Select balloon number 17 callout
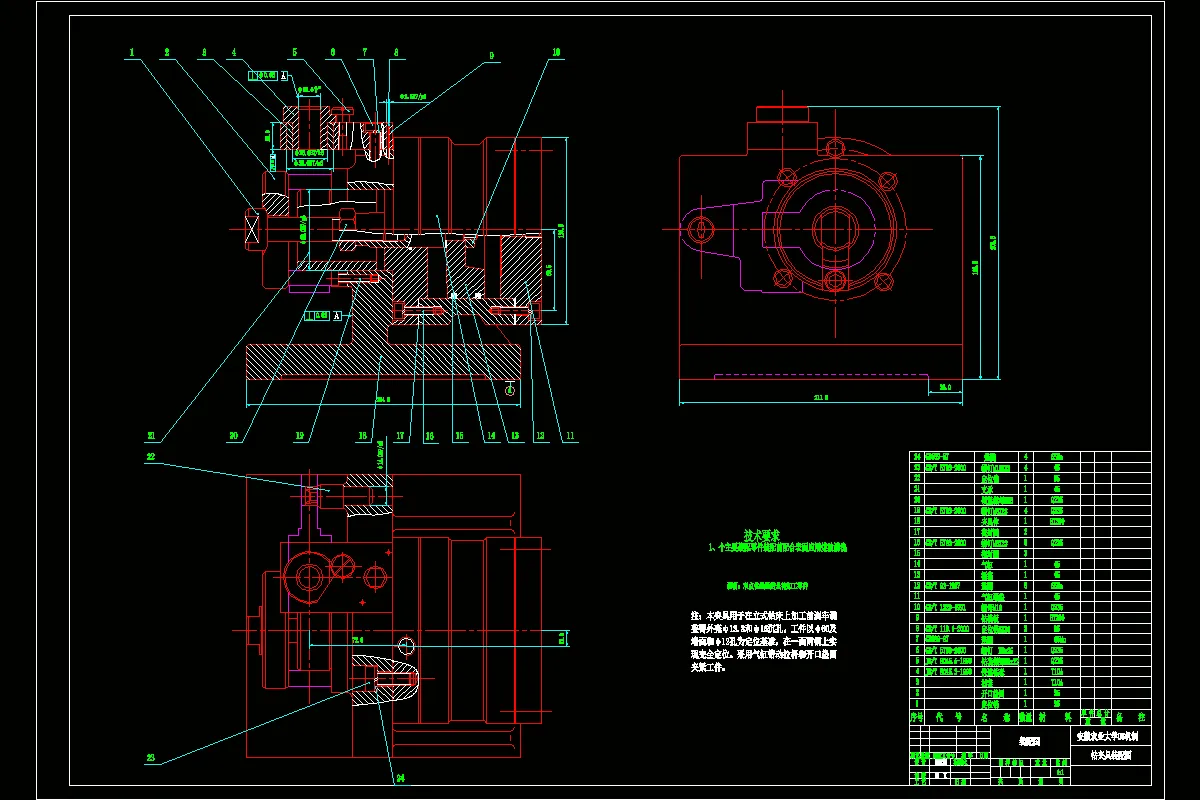This screenshot has width=1200, height=800. tap(399, 436)
